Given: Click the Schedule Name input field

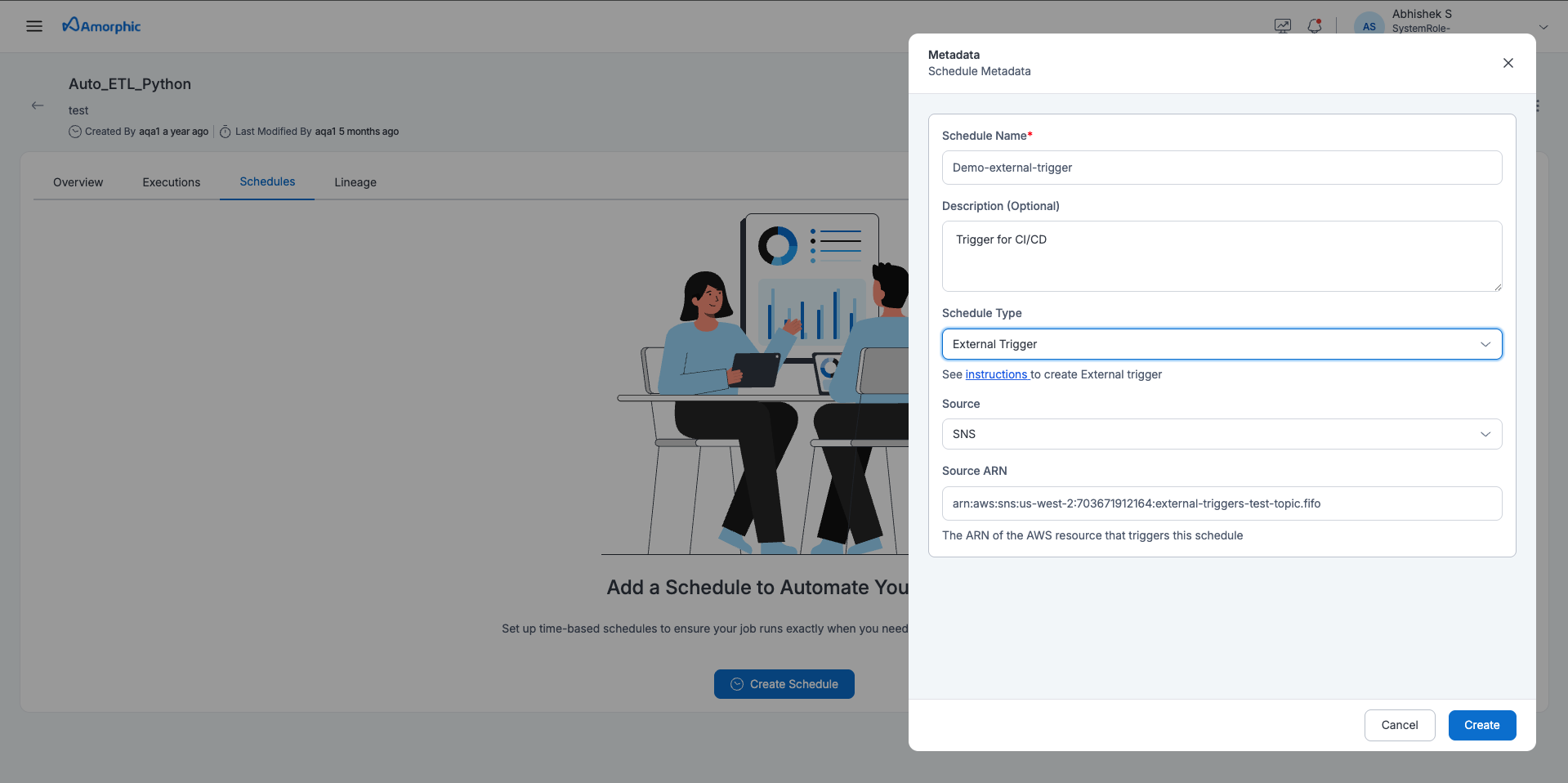Looking at the screenshot, I should pos(1222,168).
